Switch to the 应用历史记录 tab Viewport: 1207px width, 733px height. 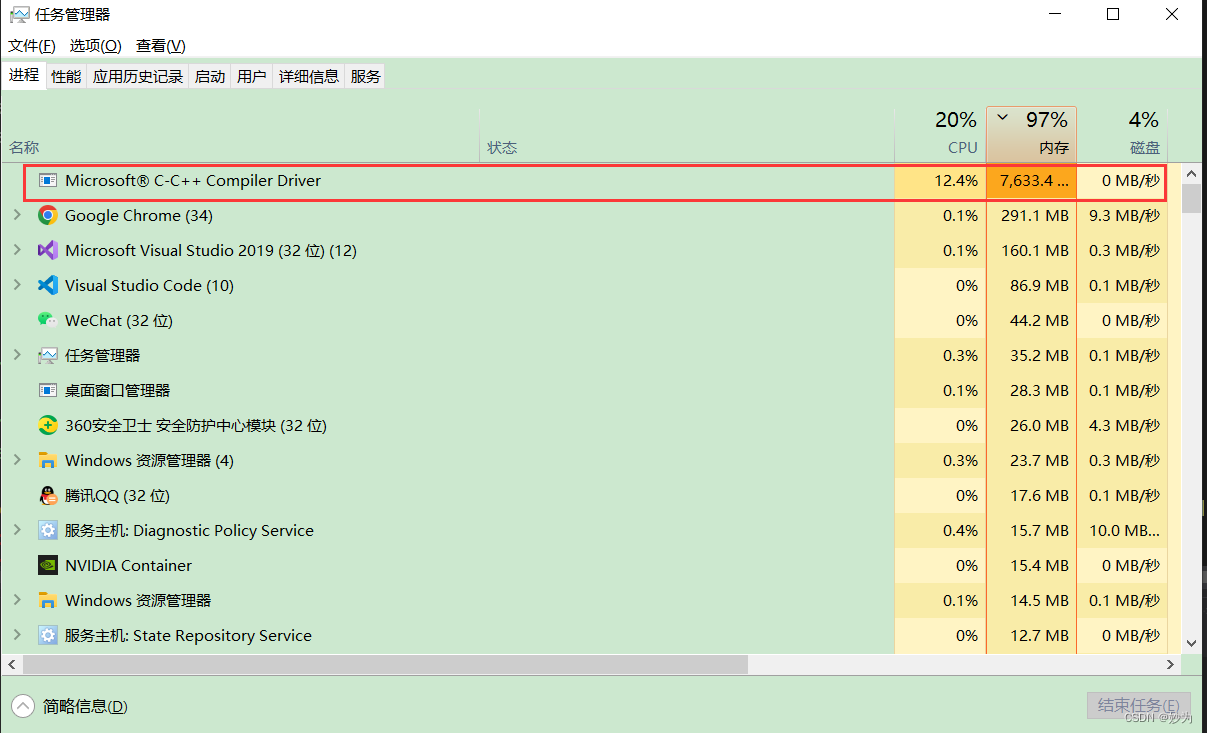pos(138,76)
